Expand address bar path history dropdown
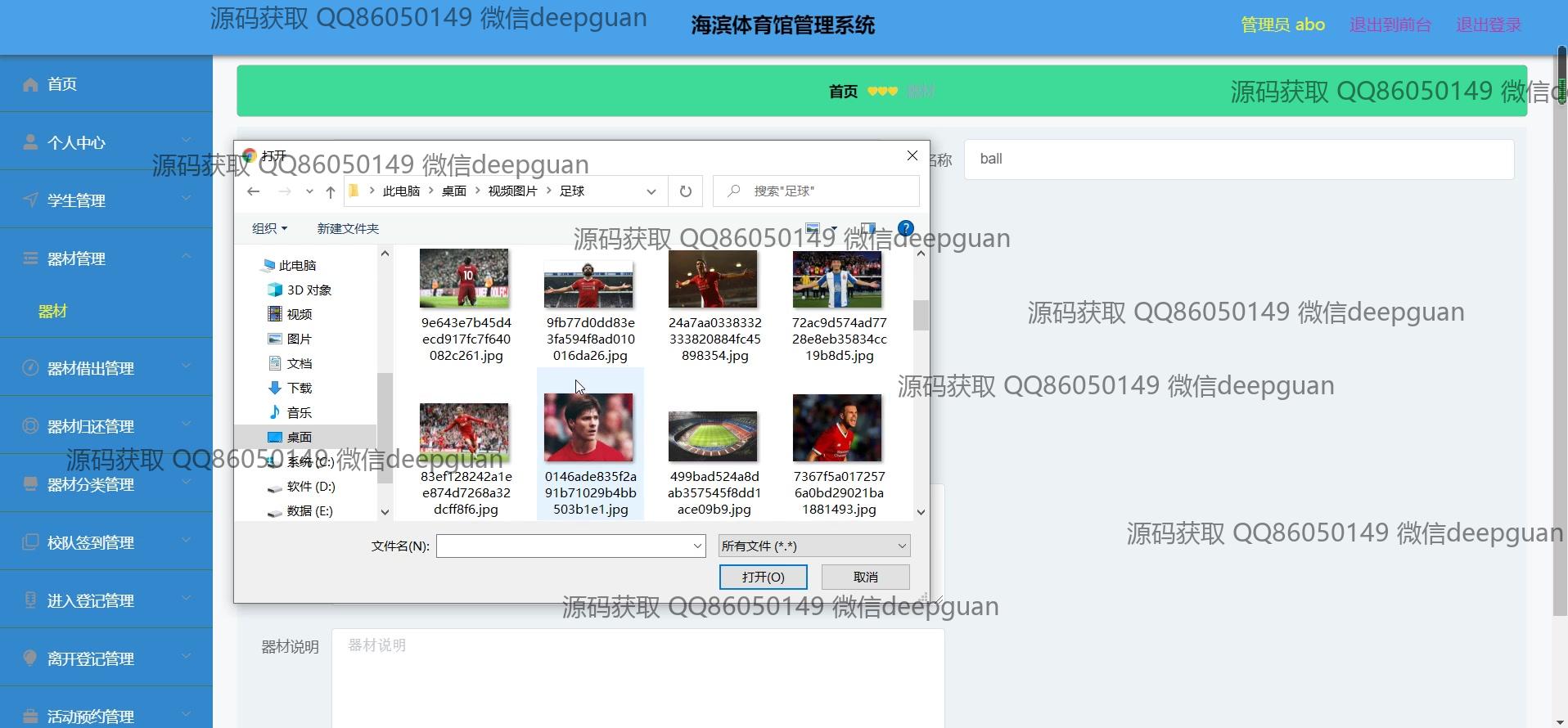Viewport: 1568px width, 728px height. [x=651, y=191]
